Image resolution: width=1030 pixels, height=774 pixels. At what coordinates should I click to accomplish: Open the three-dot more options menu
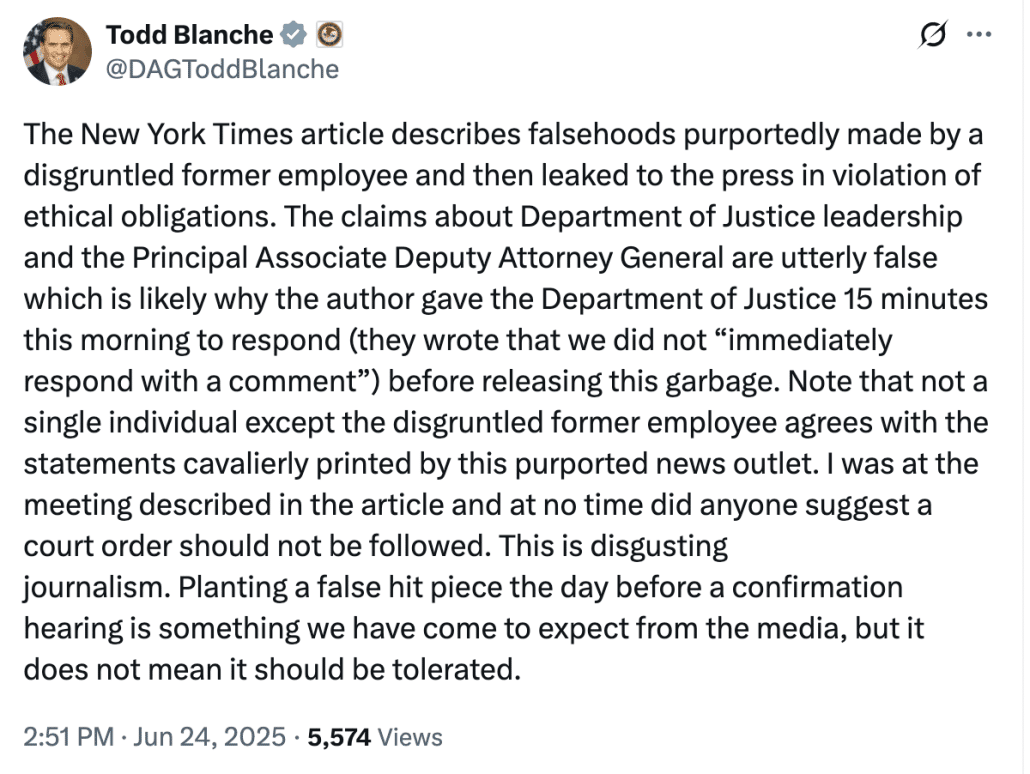pyautogui.click(x=977, y=35)
